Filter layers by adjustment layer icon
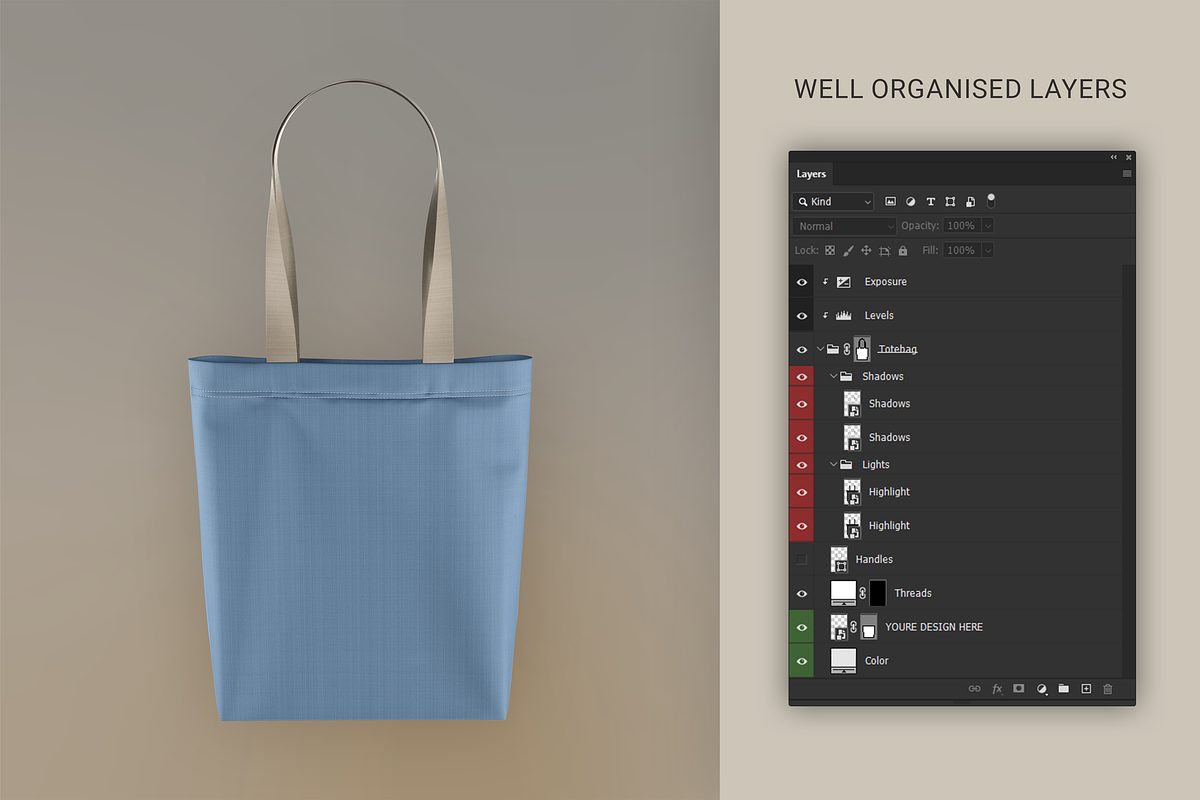Screen dimensions: 1200x800 pyautogui.click(x=910, y=202)
